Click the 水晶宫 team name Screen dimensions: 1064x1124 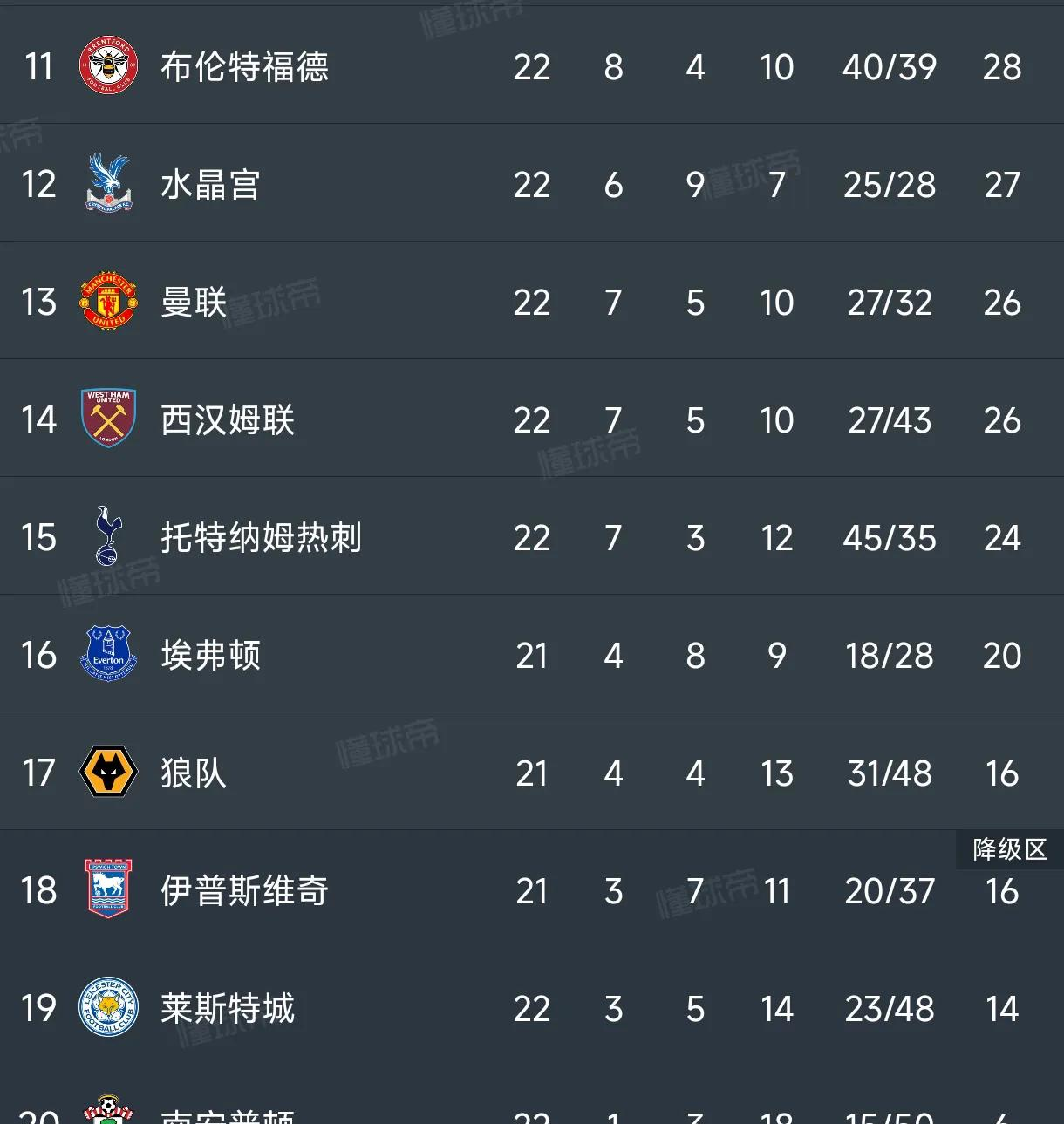click(210, 184)
